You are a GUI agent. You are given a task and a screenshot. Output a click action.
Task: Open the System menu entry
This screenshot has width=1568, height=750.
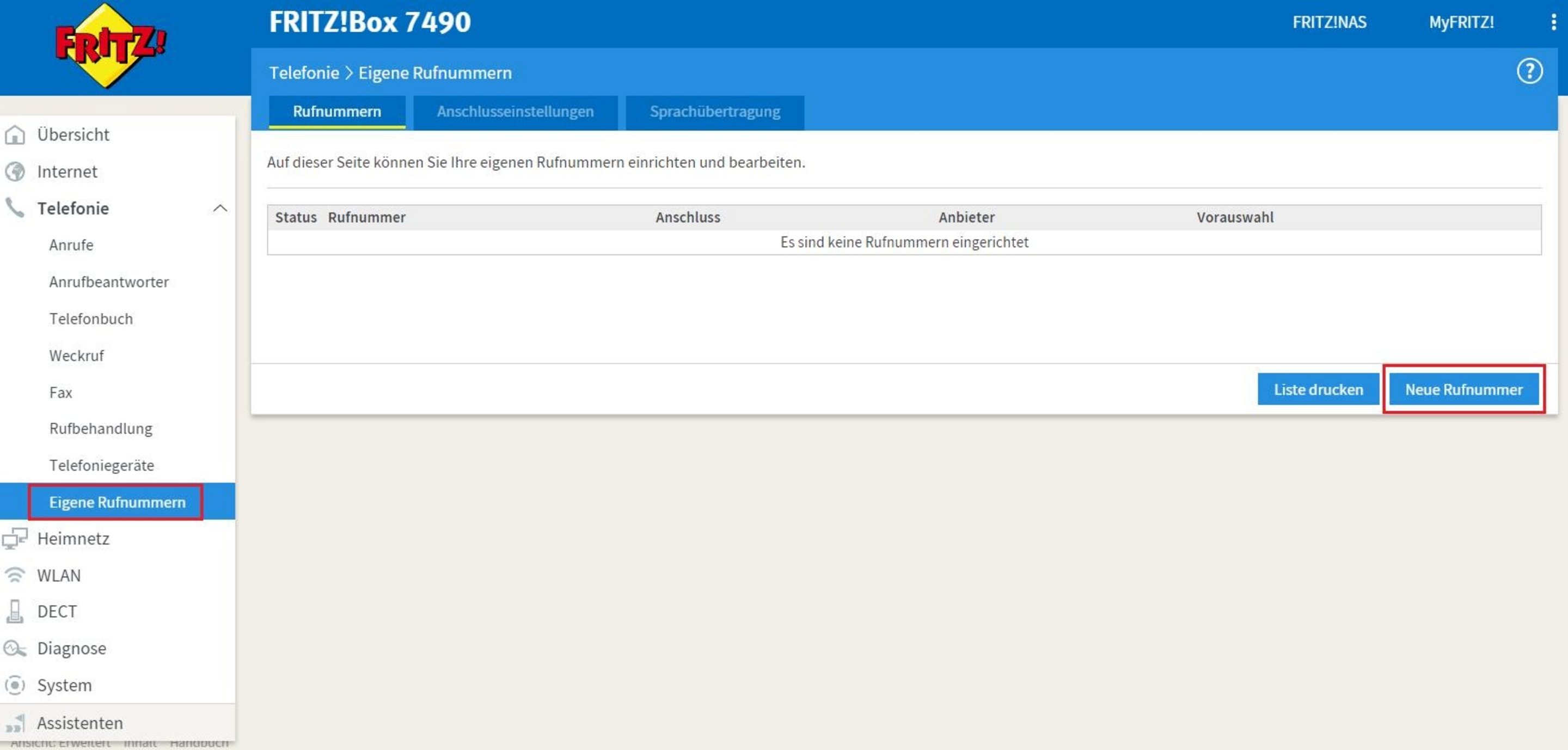click(64, 686)
